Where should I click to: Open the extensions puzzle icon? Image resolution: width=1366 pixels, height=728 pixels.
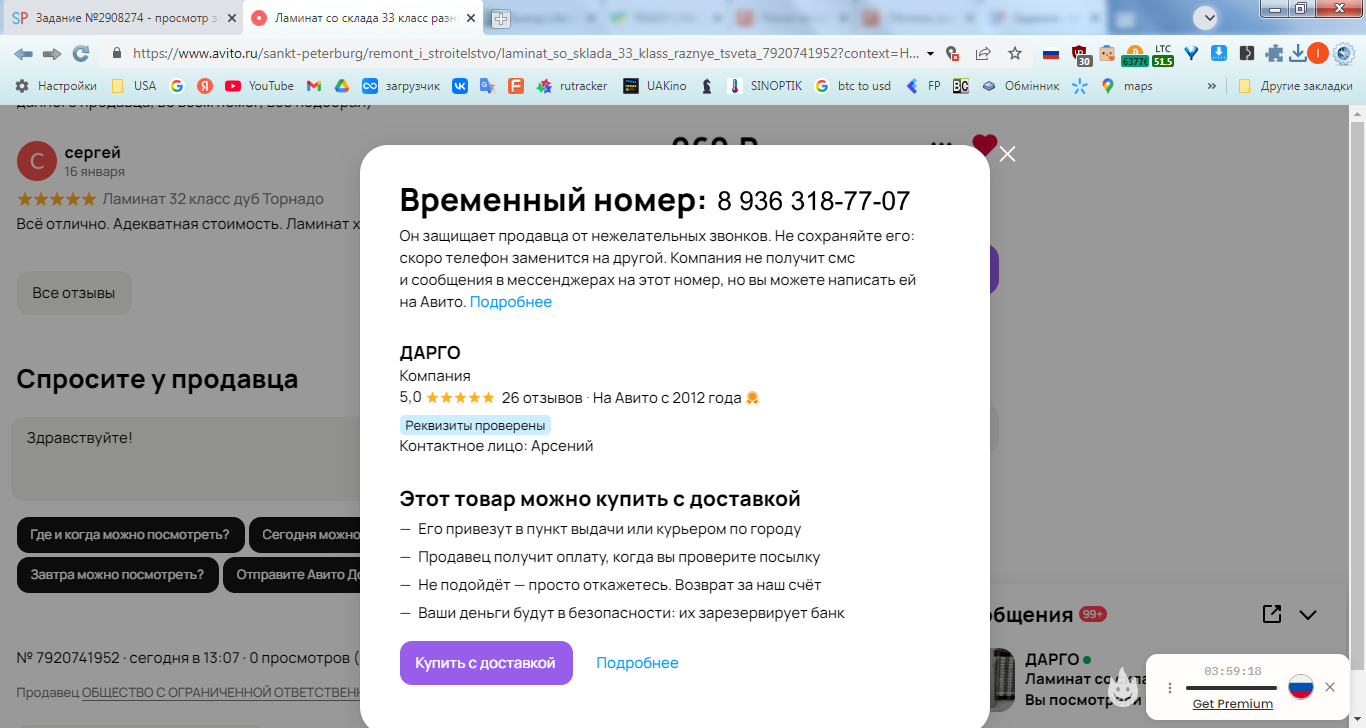point(1274,53)
